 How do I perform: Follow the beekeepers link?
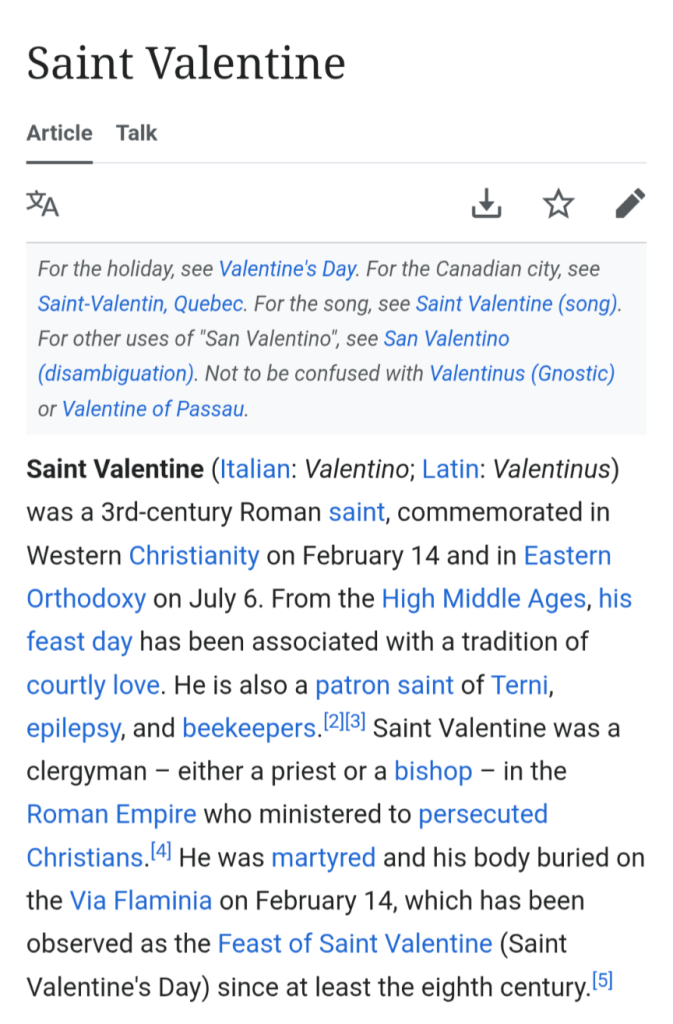(249, 728)
